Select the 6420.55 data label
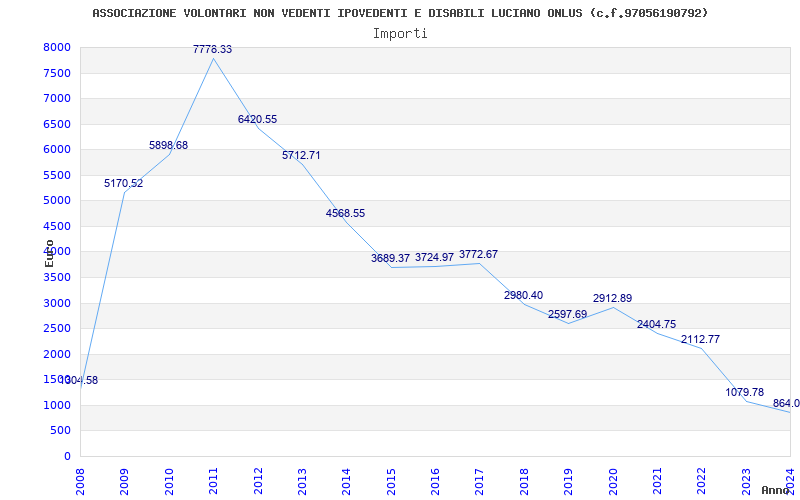Viewport: 800px width, 500px height. coord(257,119)
